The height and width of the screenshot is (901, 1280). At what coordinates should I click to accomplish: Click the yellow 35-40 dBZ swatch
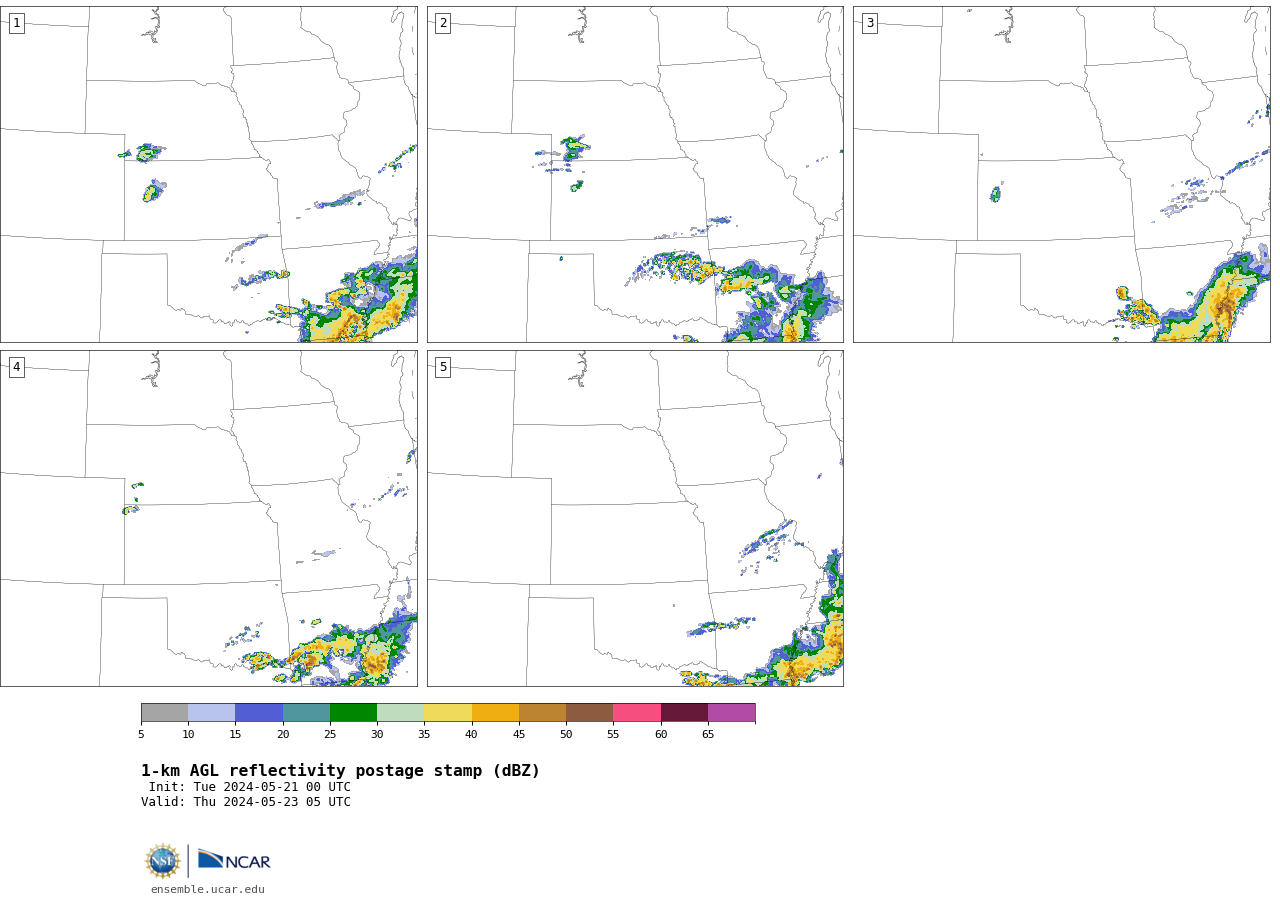(448, 712)
